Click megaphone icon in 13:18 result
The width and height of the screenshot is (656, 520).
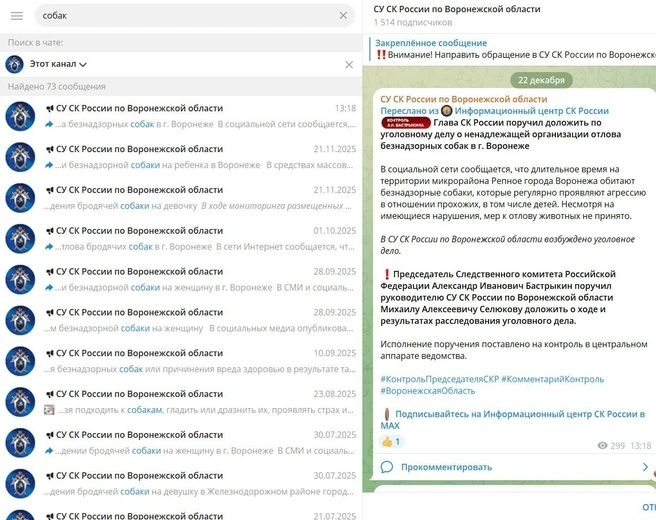[x=49, y=108]
